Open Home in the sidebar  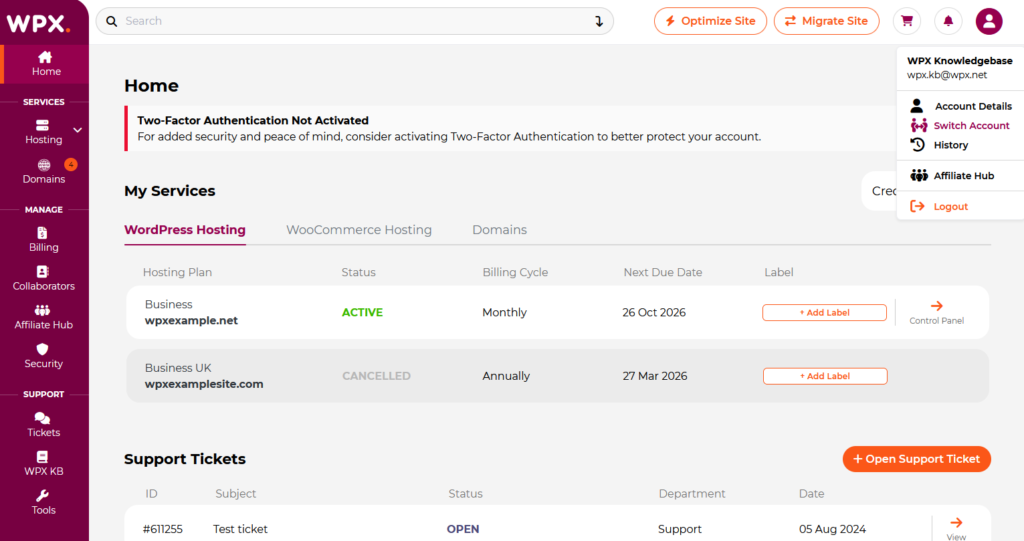45,64
